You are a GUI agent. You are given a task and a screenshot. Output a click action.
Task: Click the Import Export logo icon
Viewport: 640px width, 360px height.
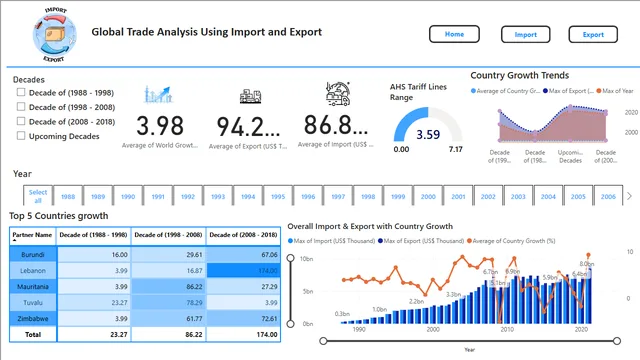pyautogui.click(x=55, y=35)
